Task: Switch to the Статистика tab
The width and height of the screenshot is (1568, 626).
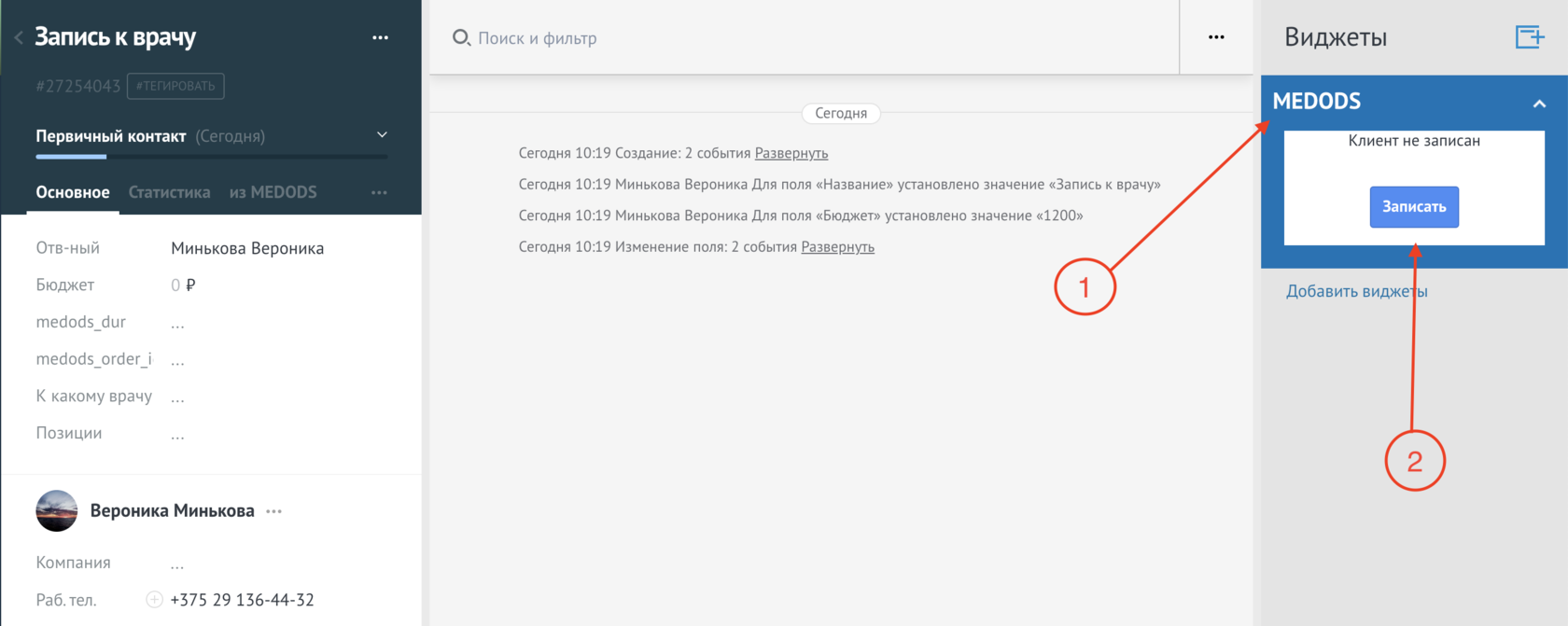Action: point(169,192)
